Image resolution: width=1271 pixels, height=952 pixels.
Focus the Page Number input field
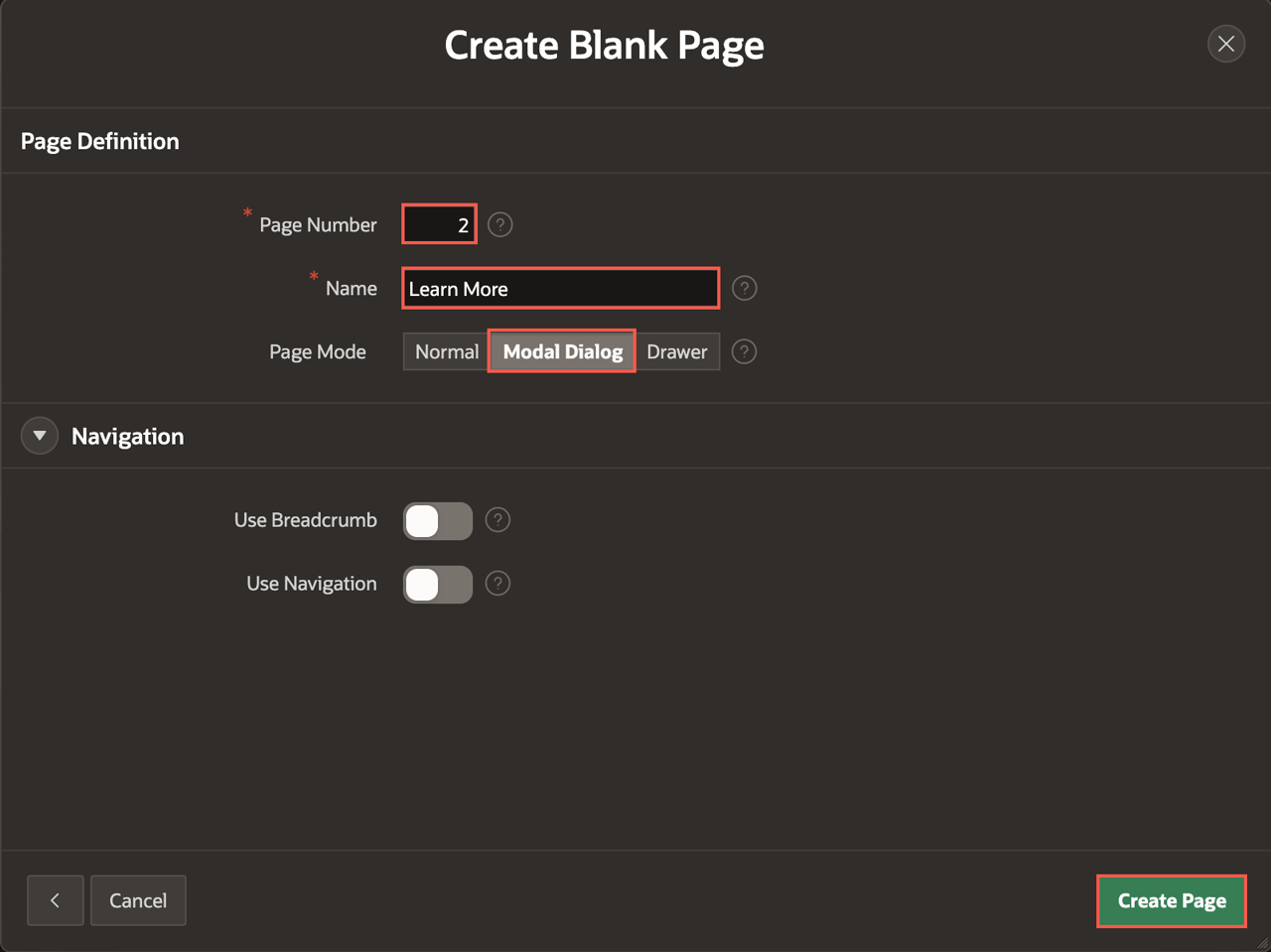[x=439, y=225]
